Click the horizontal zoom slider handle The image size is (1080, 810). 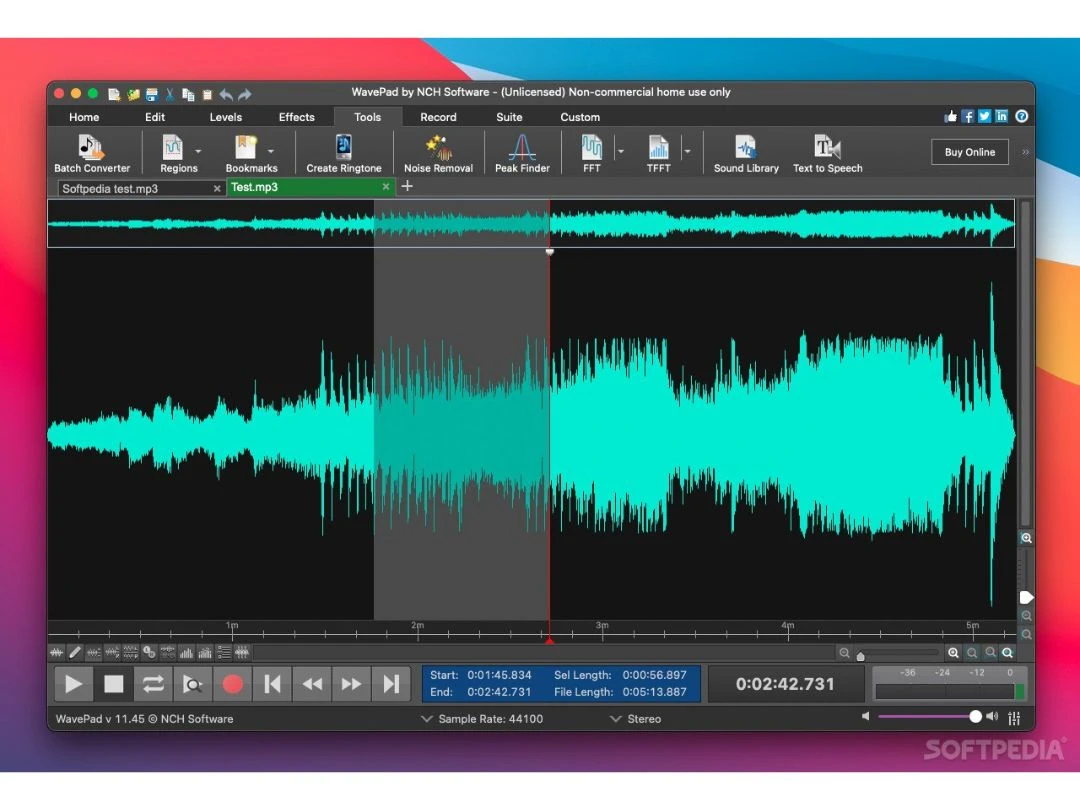[x=860, y=656]
